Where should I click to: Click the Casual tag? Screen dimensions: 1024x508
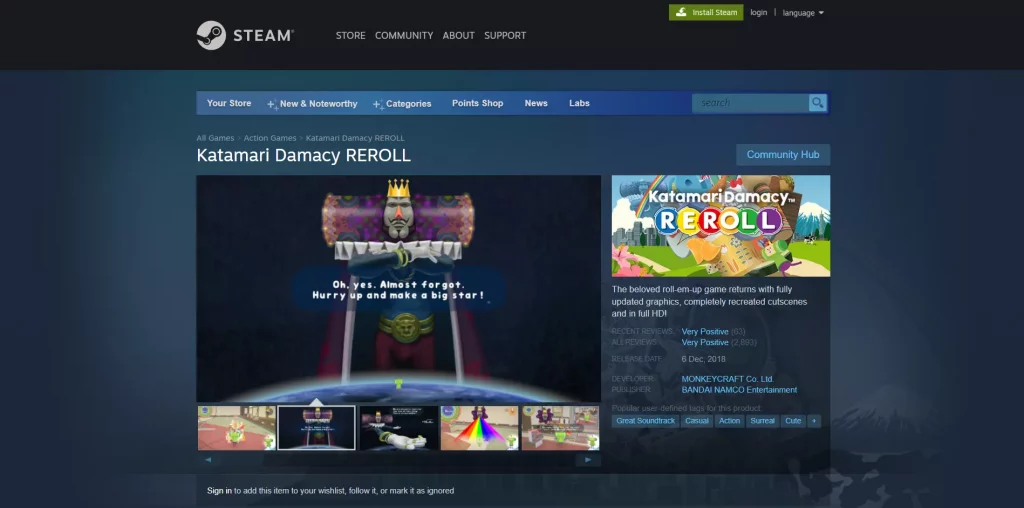pyautogui.click(x=697, y=421)
